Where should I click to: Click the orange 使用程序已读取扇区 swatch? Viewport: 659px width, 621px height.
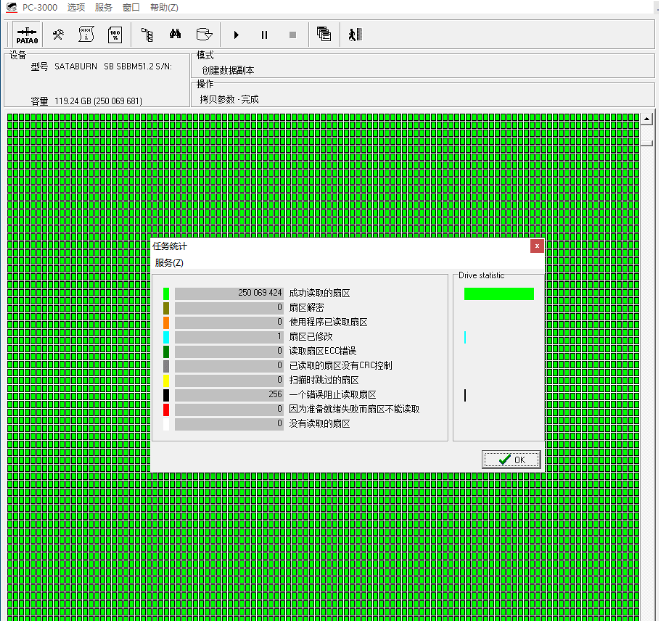click(166, 323)
